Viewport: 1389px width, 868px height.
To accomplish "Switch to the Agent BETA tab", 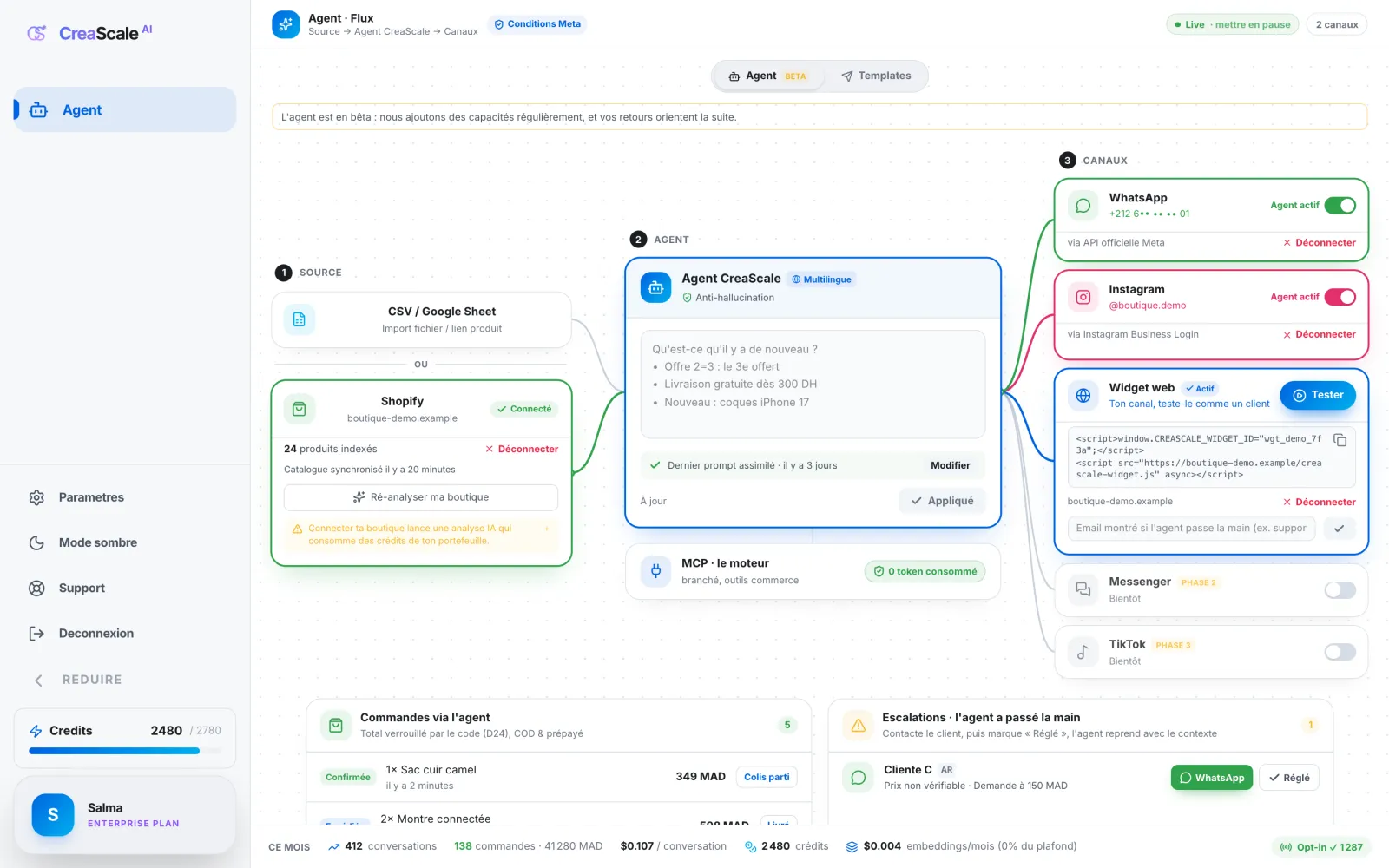I will (767, 76).
